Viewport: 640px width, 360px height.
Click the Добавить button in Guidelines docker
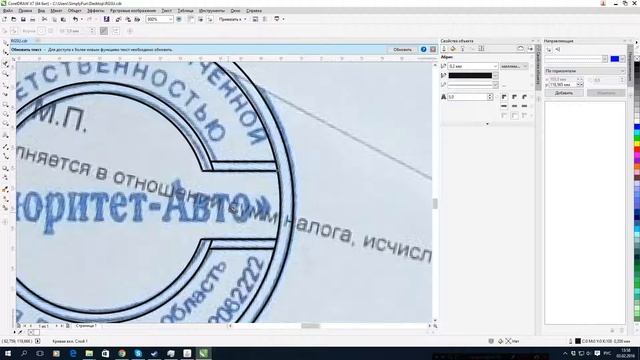click(564, 93)
